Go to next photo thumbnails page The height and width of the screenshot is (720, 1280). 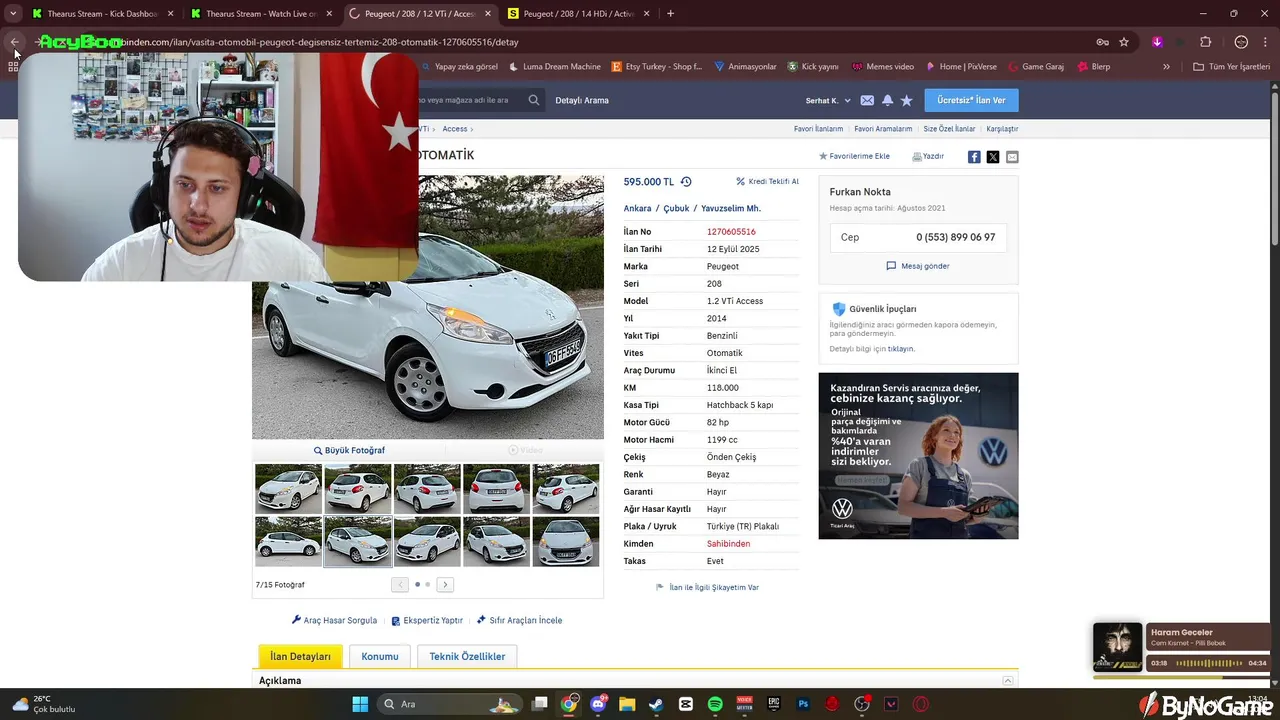tap(445, 584)
